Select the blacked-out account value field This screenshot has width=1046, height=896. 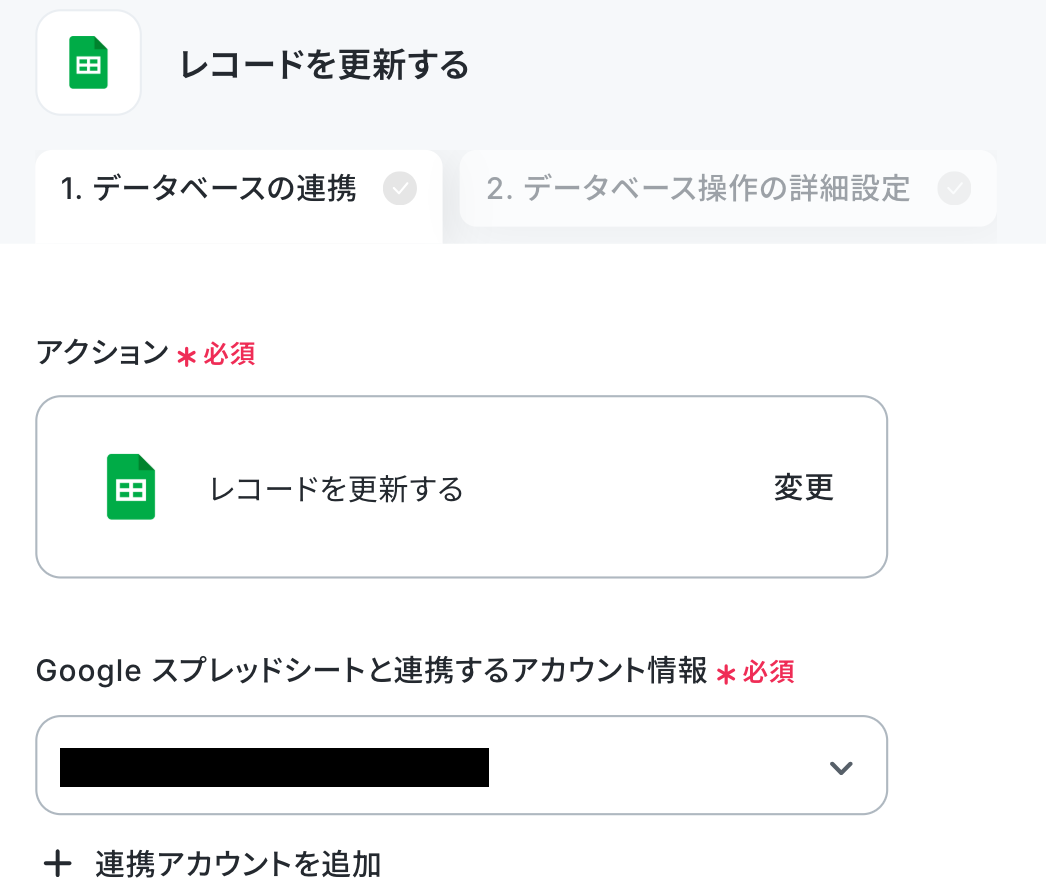274,767
